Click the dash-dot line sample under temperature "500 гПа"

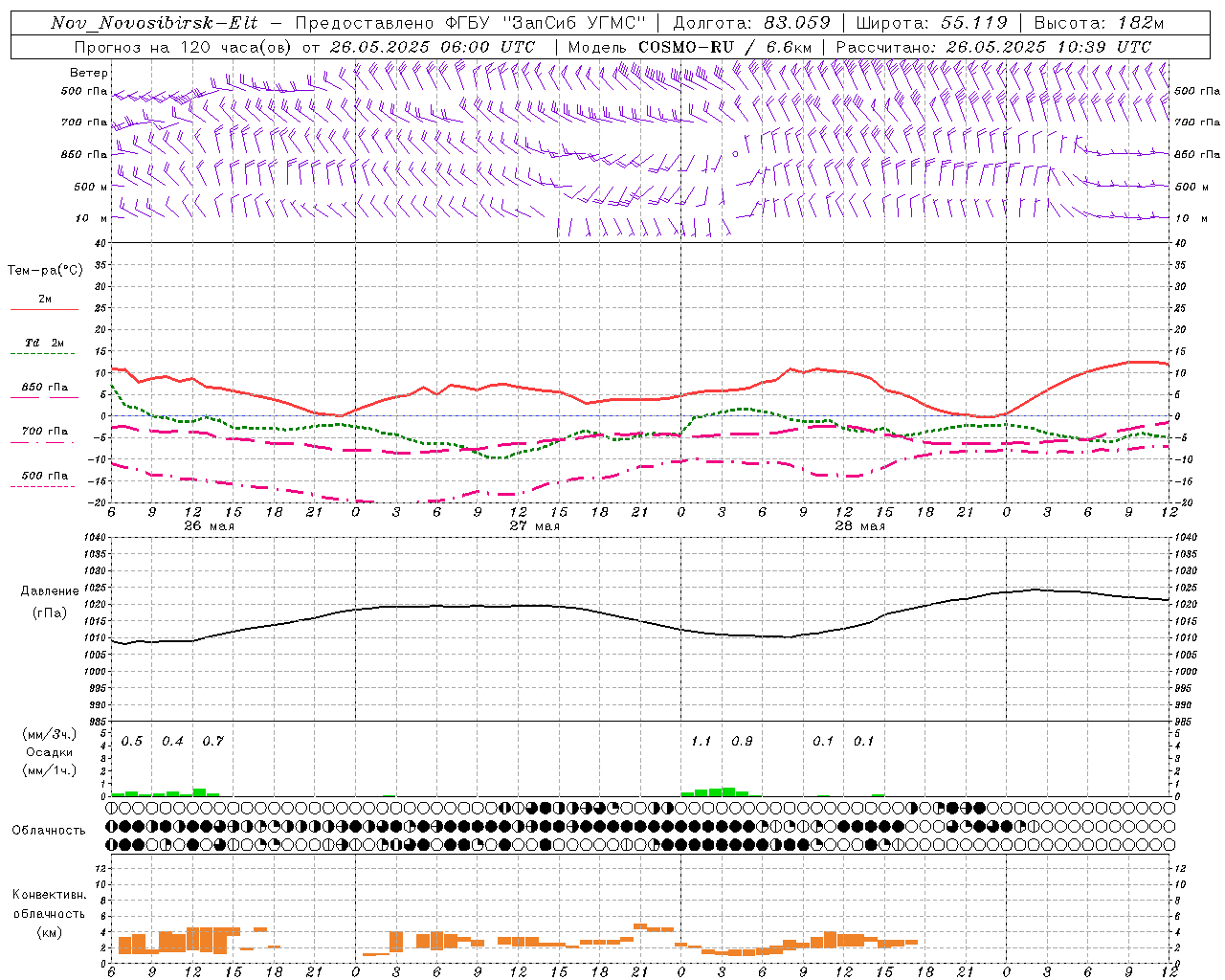44,486
